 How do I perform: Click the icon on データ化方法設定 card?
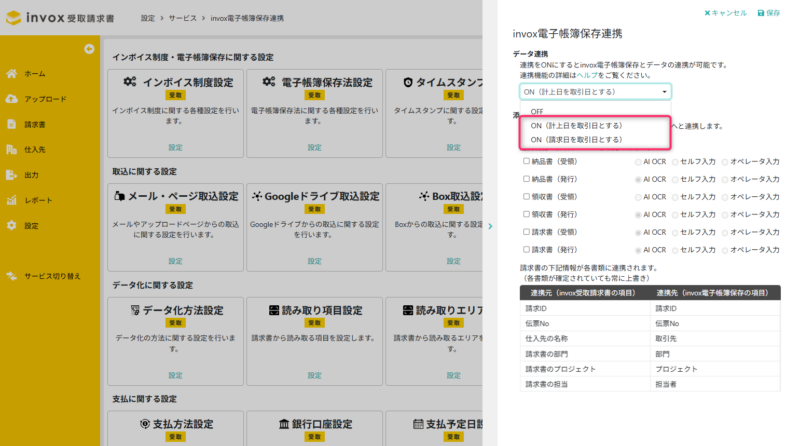click(135, 310)
